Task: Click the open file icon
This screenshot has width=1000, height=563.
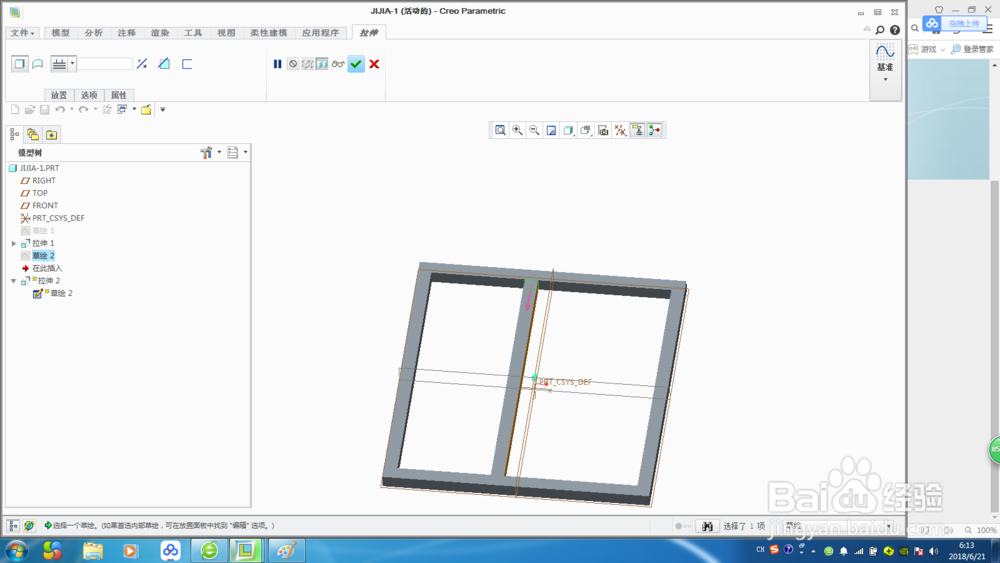Action: pyautogui.click(x=29, y=110)
